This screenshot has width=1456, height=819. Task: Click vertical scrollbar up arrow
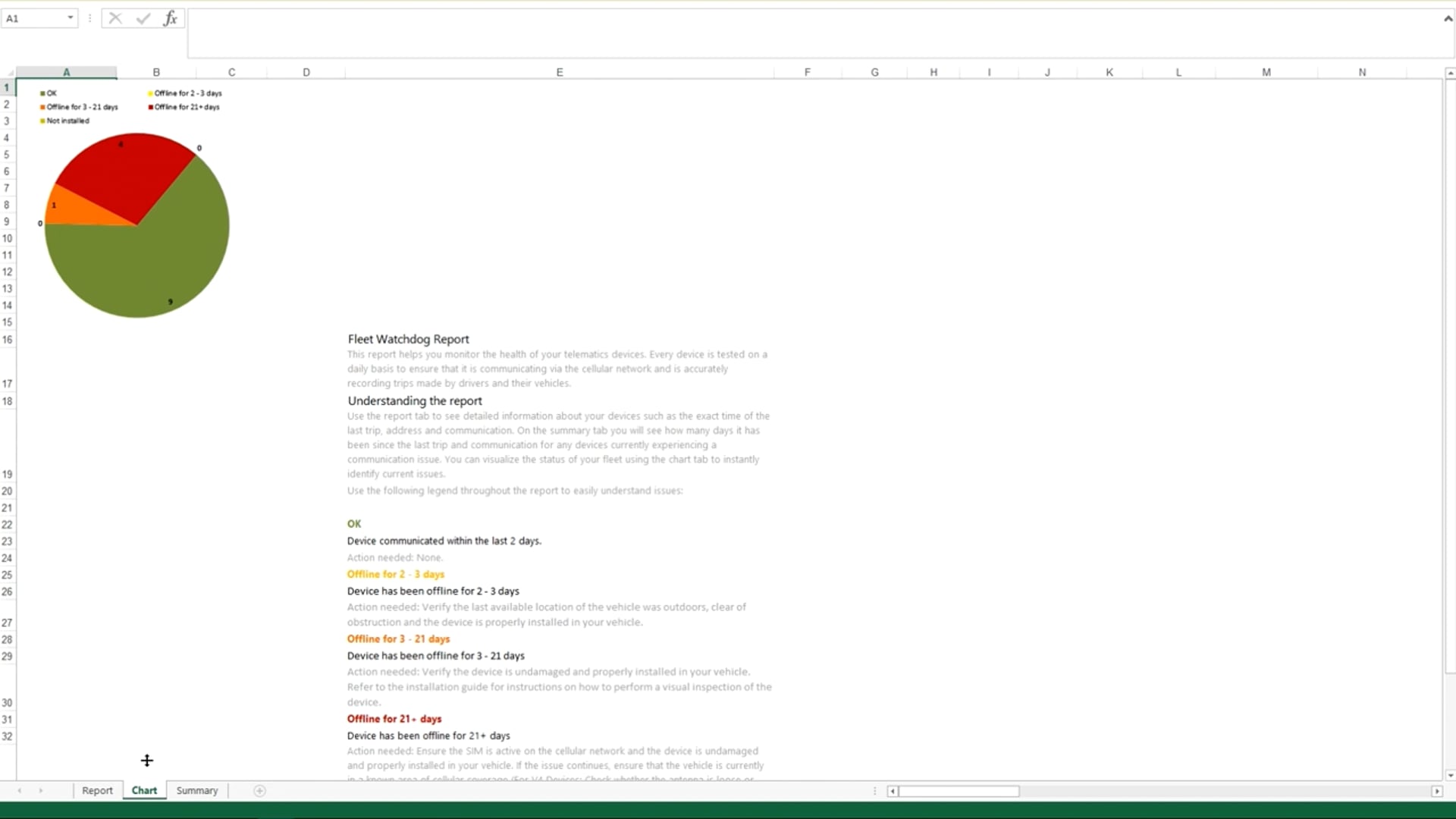coord(1450,74)
